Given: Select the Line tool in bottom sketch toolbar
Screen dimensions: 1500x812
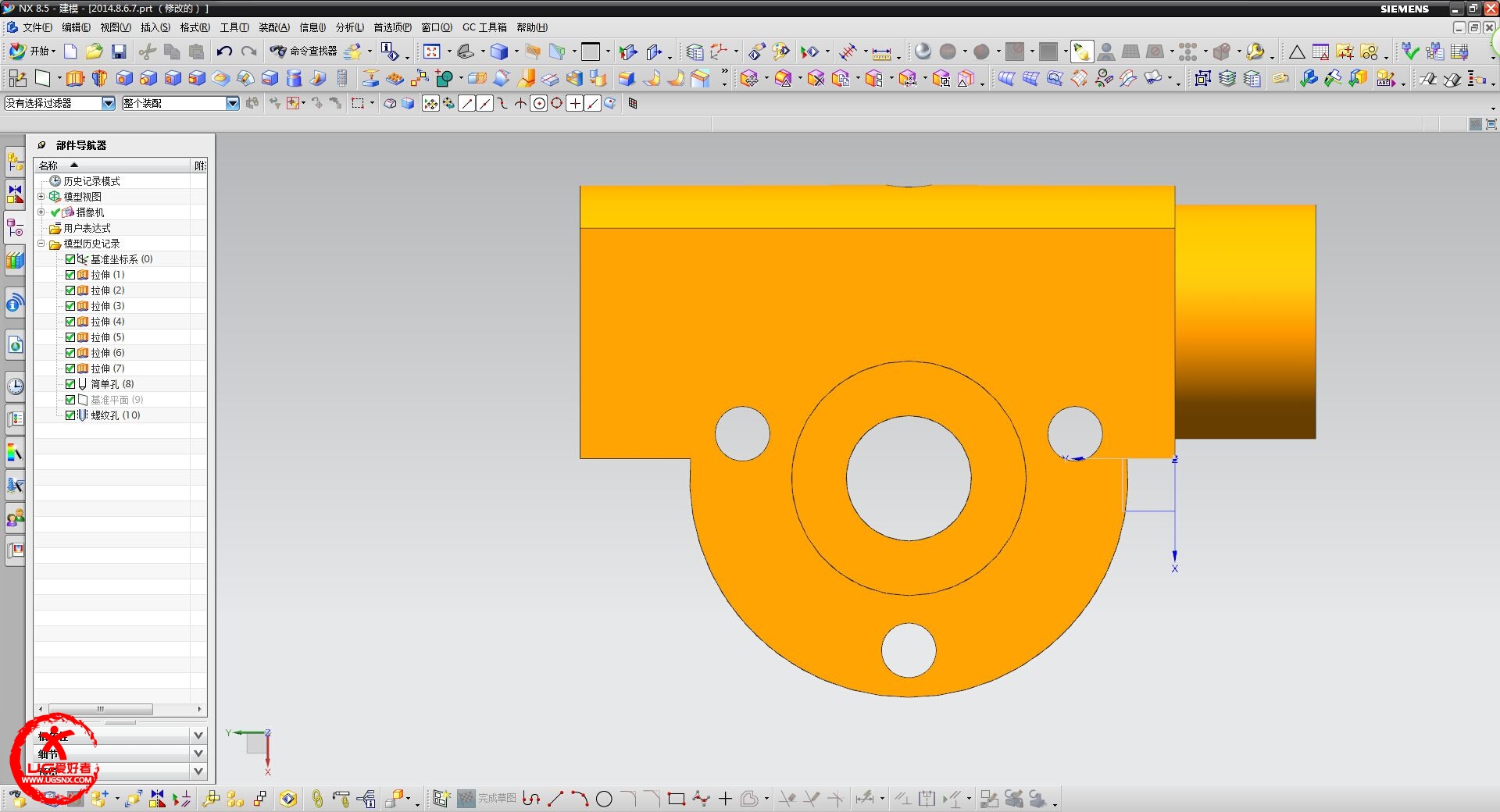Looking at the screenshot, I should [x=555, y=799].
